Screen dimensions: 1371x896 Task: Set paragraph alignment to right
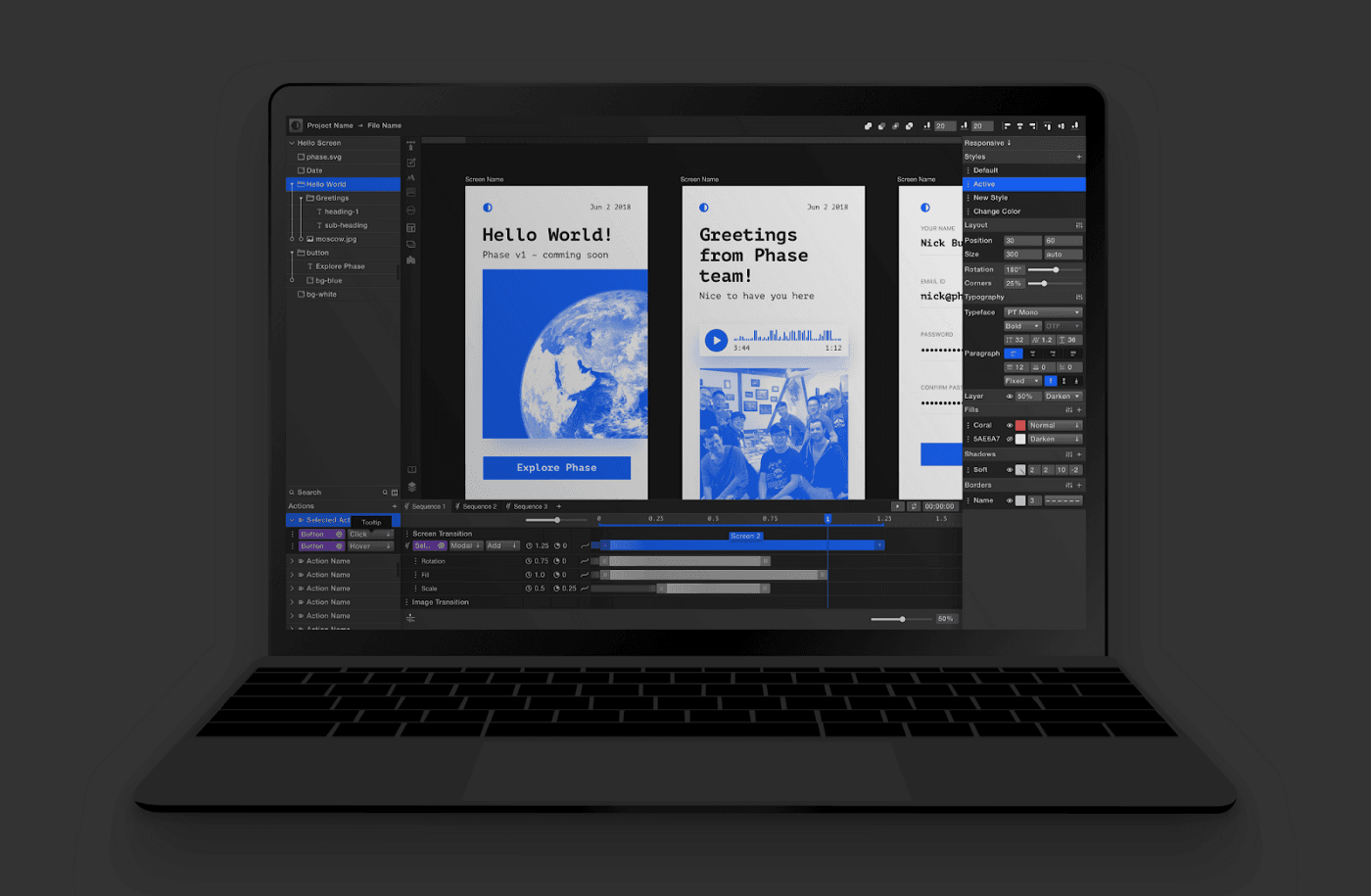(1053, 354)
